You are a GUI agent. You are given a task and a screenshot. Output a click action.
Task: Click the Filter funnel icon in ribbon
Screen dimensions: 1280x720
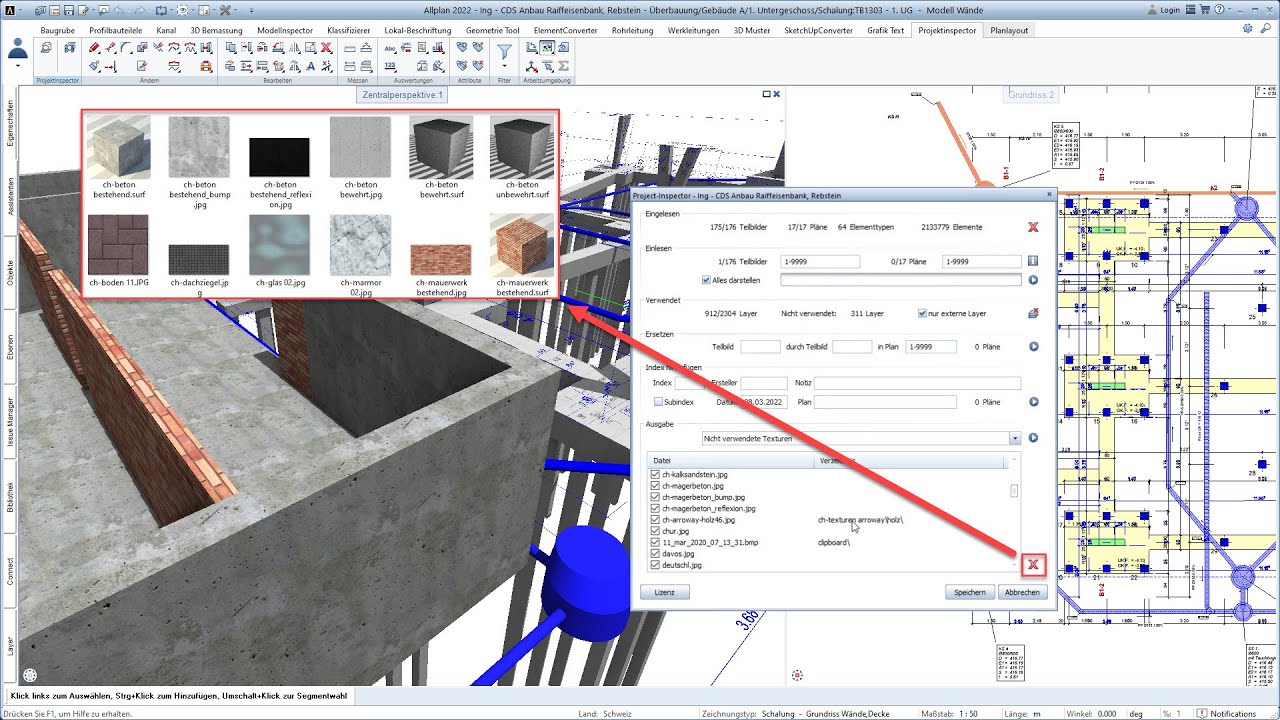click(505, 50)
